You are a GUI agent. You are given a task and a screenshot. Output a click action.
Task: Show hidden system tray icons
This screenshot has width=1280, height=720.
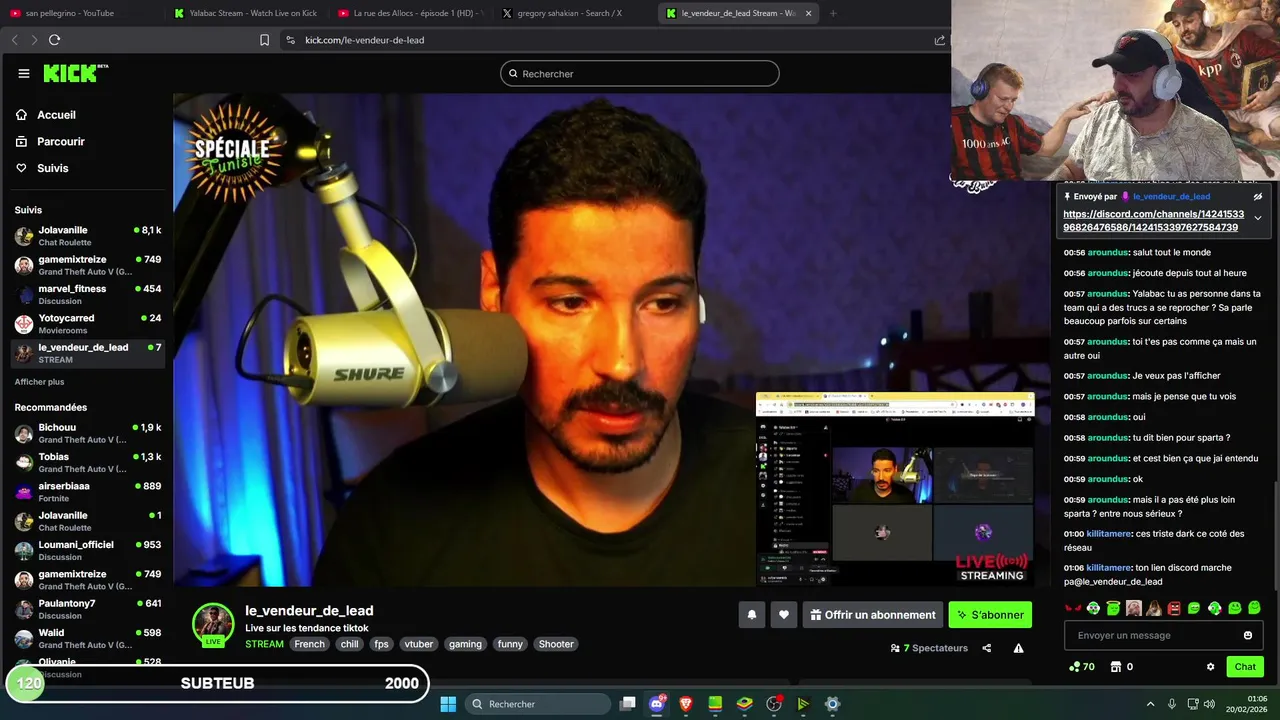(1150, 704)
